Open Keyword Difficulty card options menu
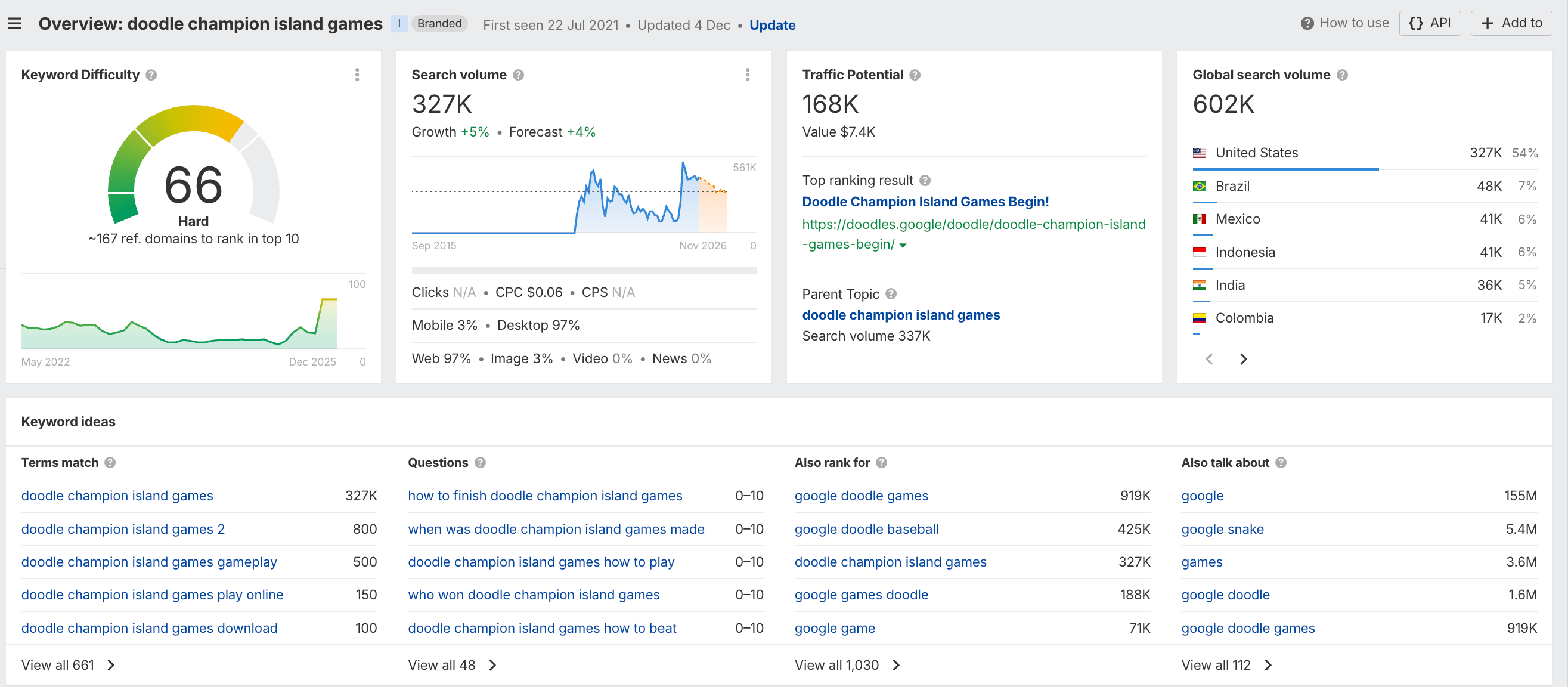This screenshot has width=1568, height=687. point(357,75)
